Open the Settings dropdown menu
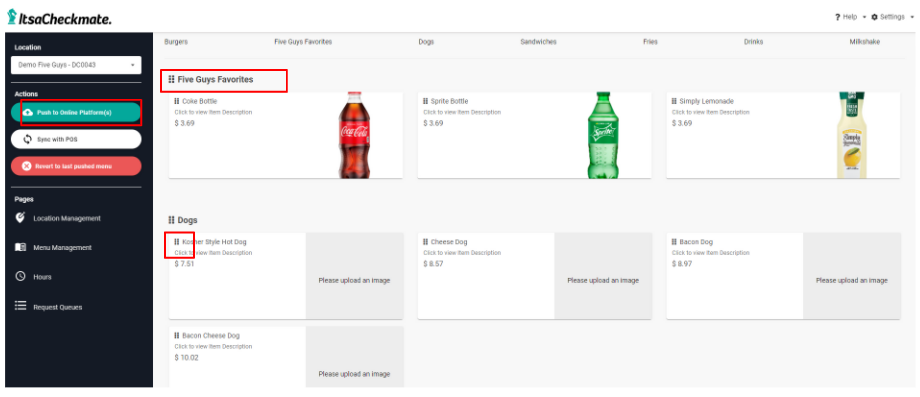The image size is (920, 397). tap(892, 17)
